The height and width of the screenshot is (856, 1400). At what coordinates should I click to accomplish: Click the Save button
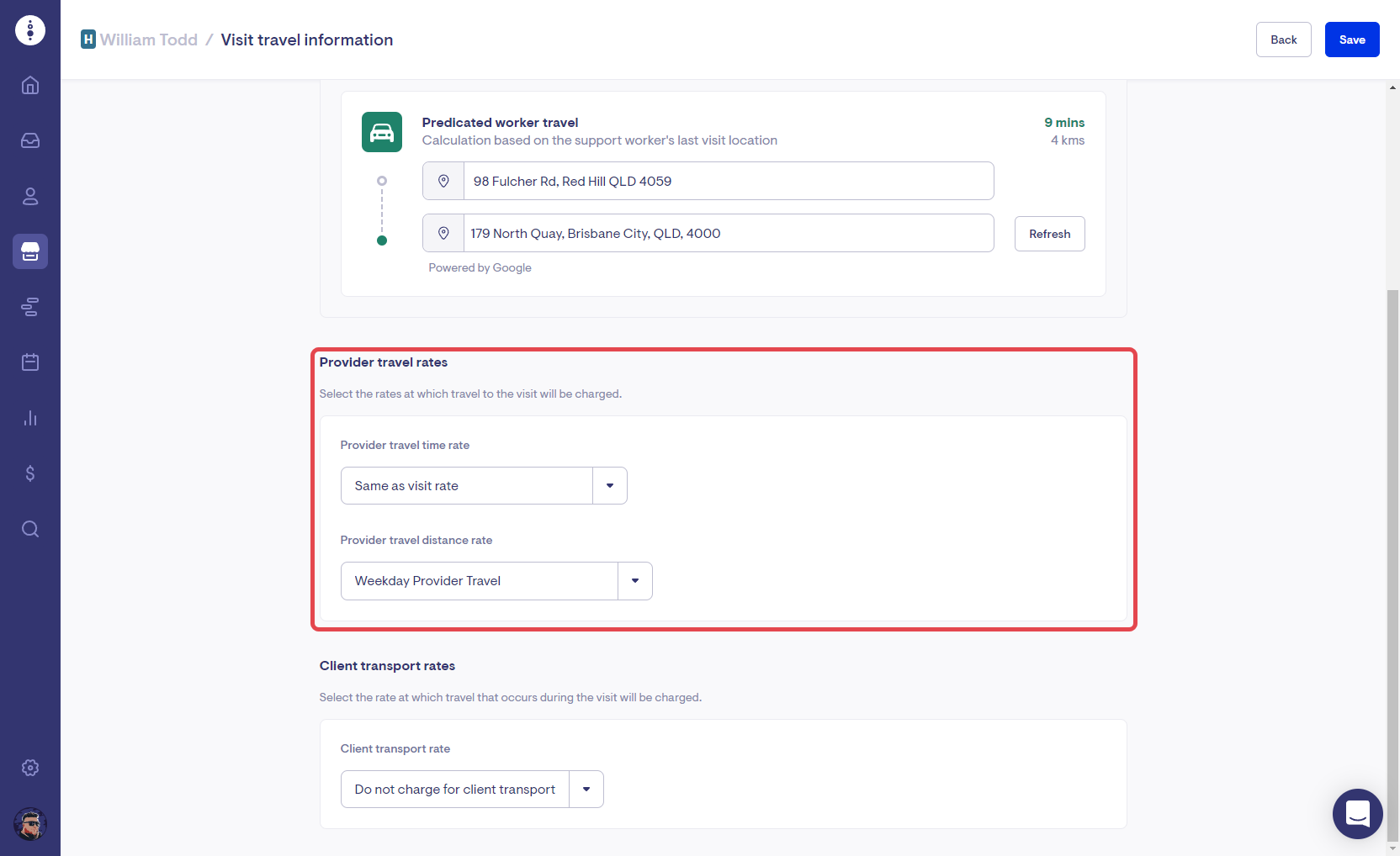tap(1351, 40)
